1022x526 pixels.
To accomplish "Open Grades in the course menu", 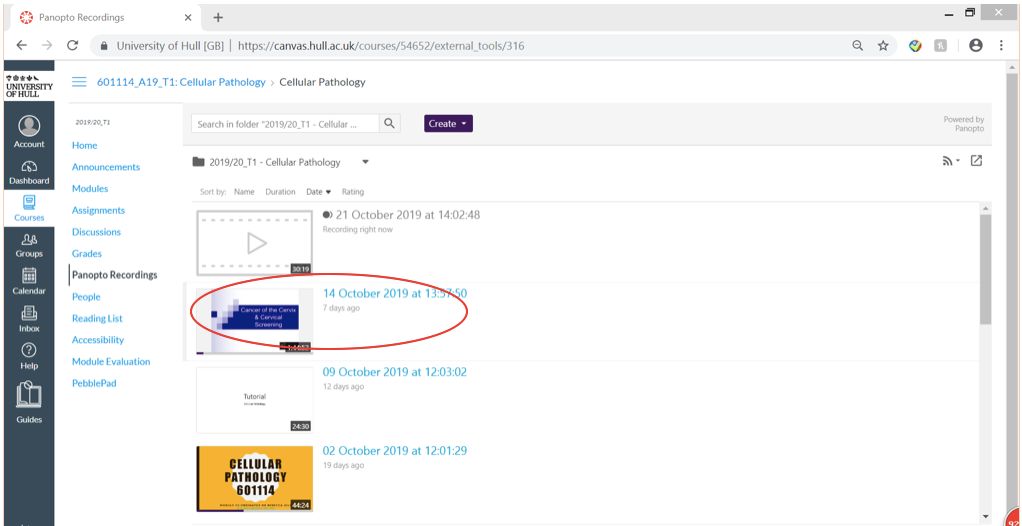I will [x=87, y=254].
